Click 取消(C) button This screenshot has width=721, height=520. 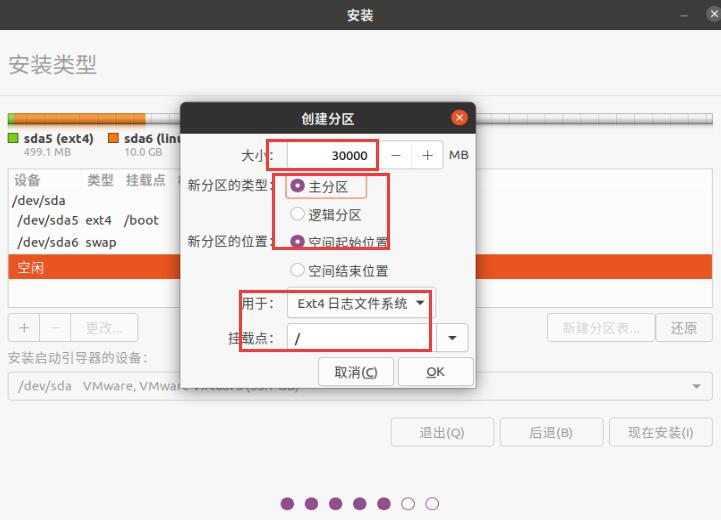click(x=356, y=372)
